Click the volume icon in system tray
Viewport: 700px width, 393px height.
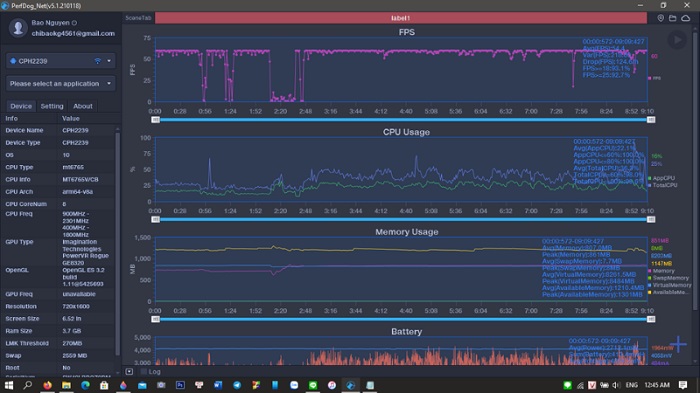tap(616, 385)
